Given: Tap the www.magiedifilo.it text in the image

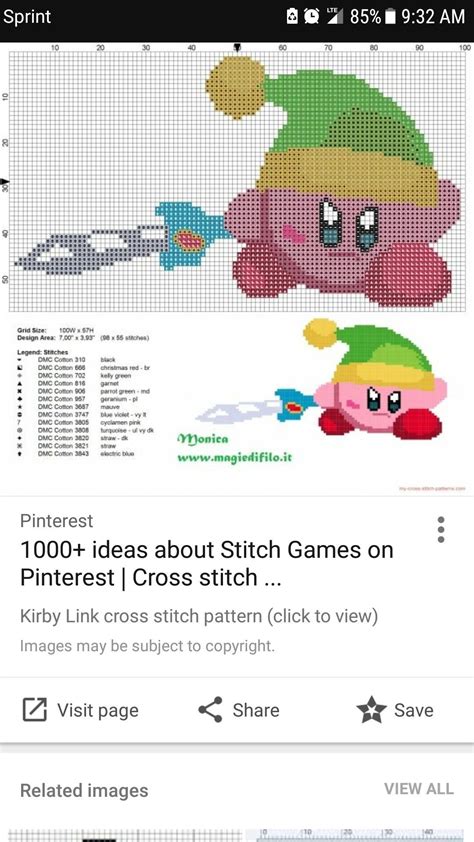Looking at the screenshot, I should (235, 458).
